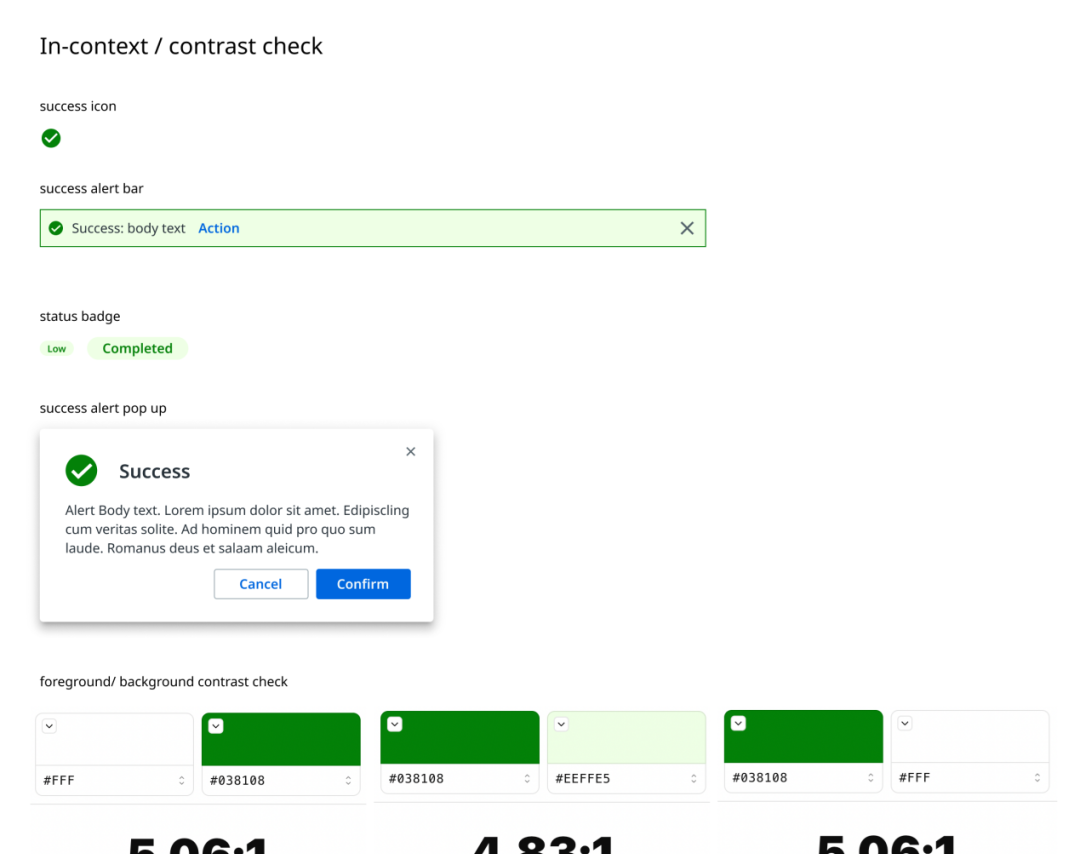Image resolution: width=1080 pixels, height=854 pixels.
Task: Click the Cancel button
Action: tap(261, 584)
